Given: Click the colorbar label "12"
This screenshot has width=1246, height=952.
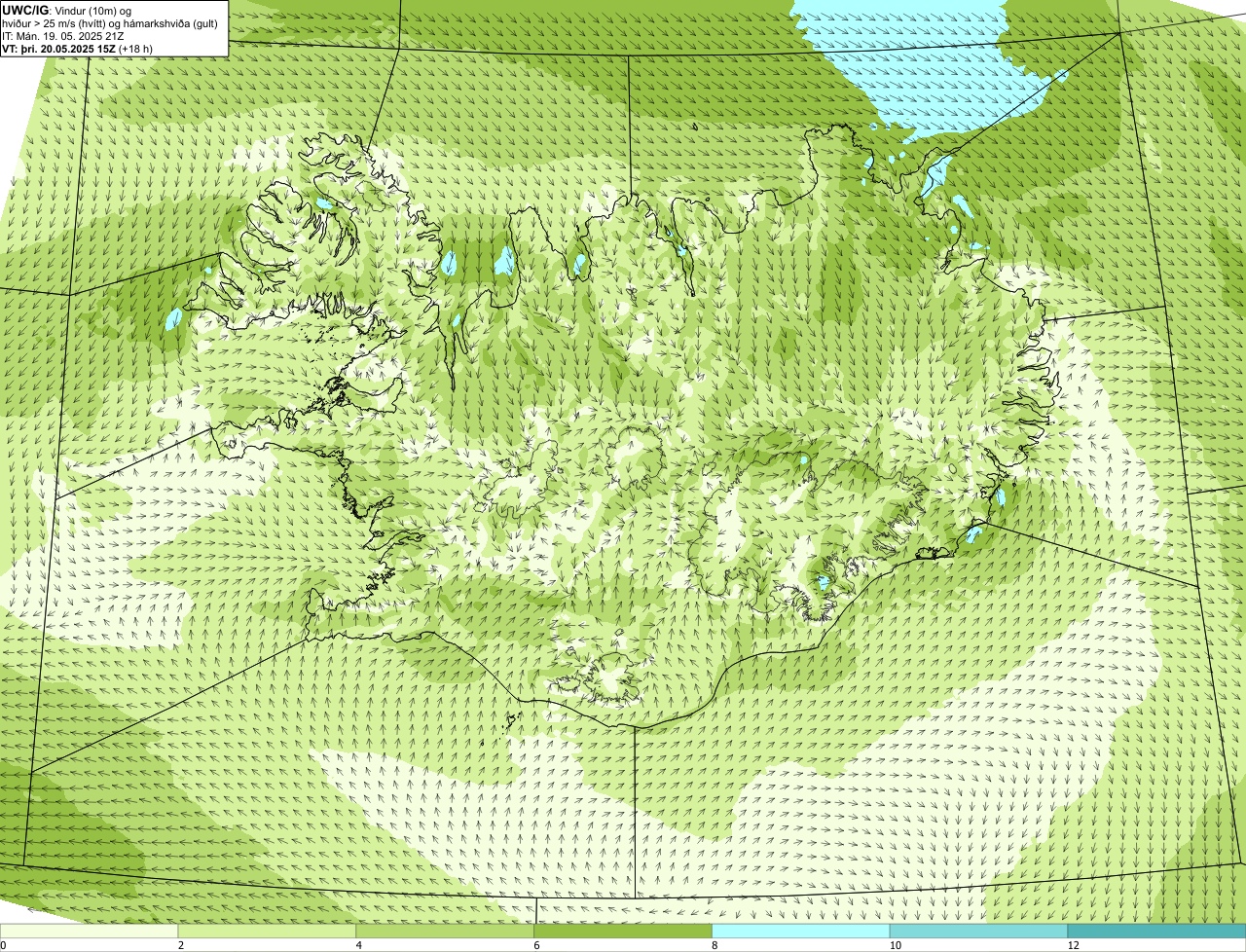Looking at the screenshot, I should tap(1073, 945).
